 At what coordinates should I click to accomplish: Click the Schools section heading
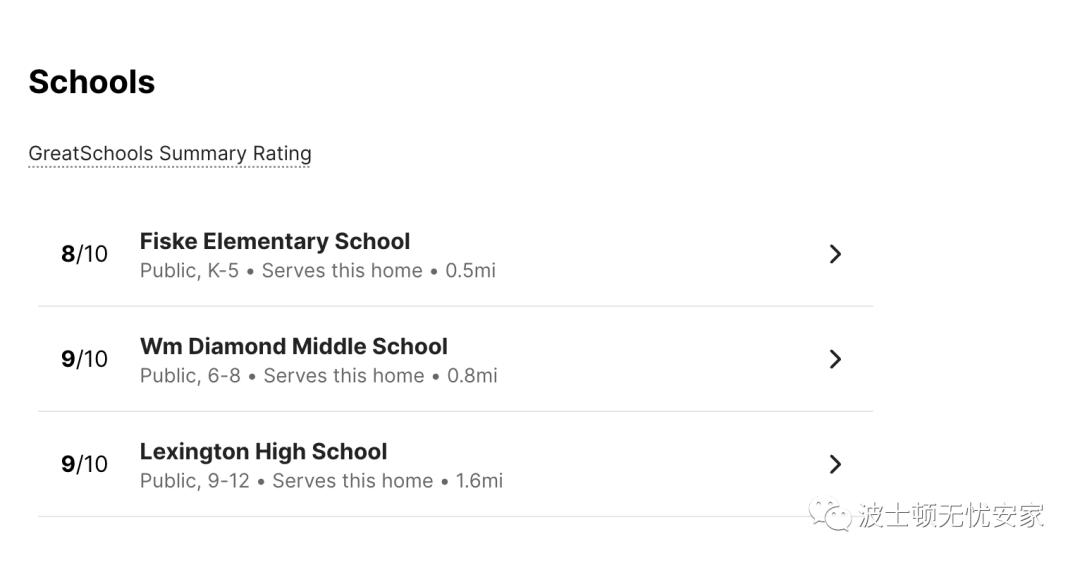click(92, 82)
